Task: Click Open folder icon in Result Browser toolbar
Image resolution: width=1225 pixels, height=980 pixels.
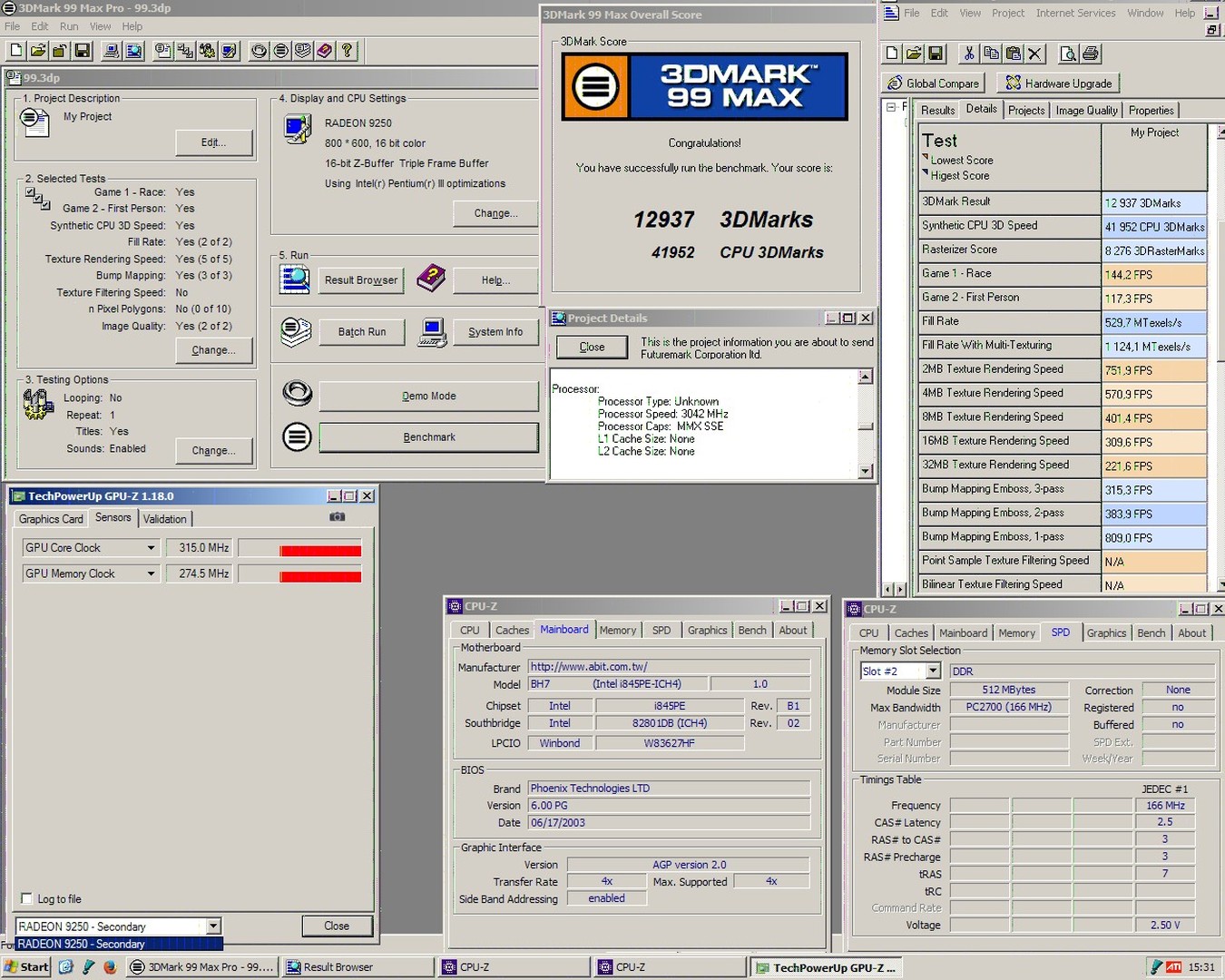Action: [914, 54]
